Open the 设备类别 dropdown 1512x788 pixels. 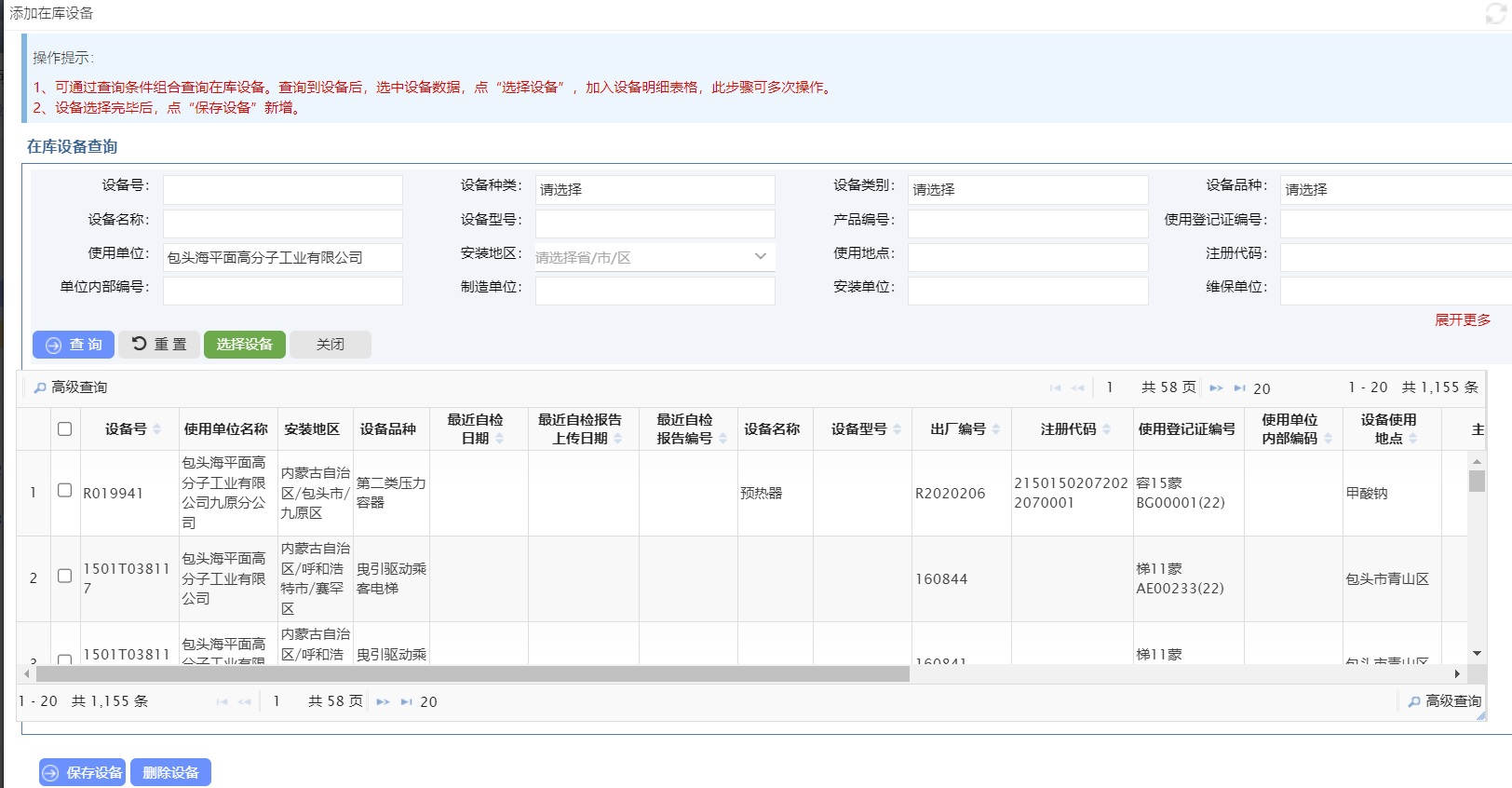tap(1028, 190)
